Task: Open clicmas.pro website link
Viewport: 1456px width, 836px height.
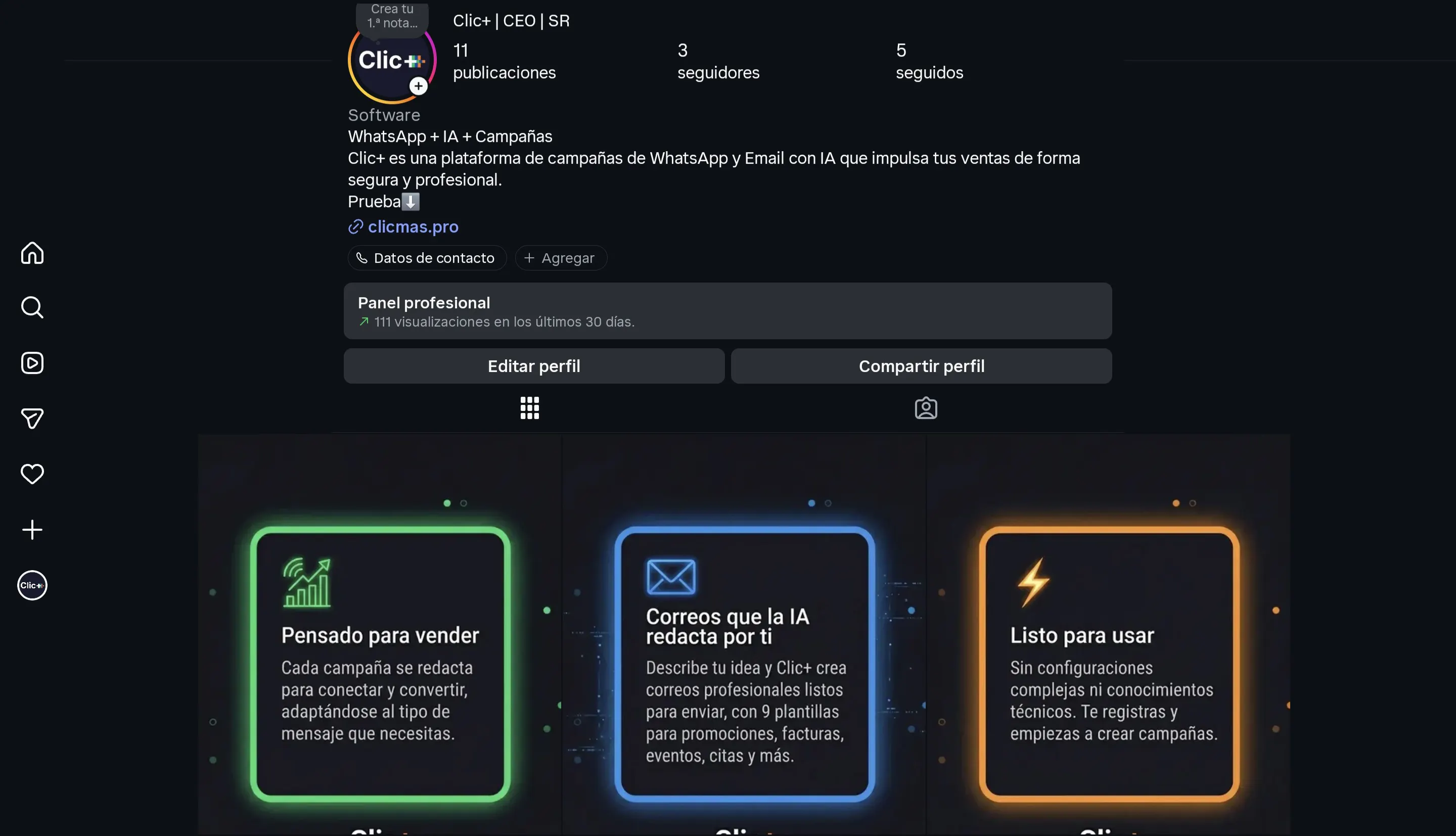Action: click(x=413, y=227)
